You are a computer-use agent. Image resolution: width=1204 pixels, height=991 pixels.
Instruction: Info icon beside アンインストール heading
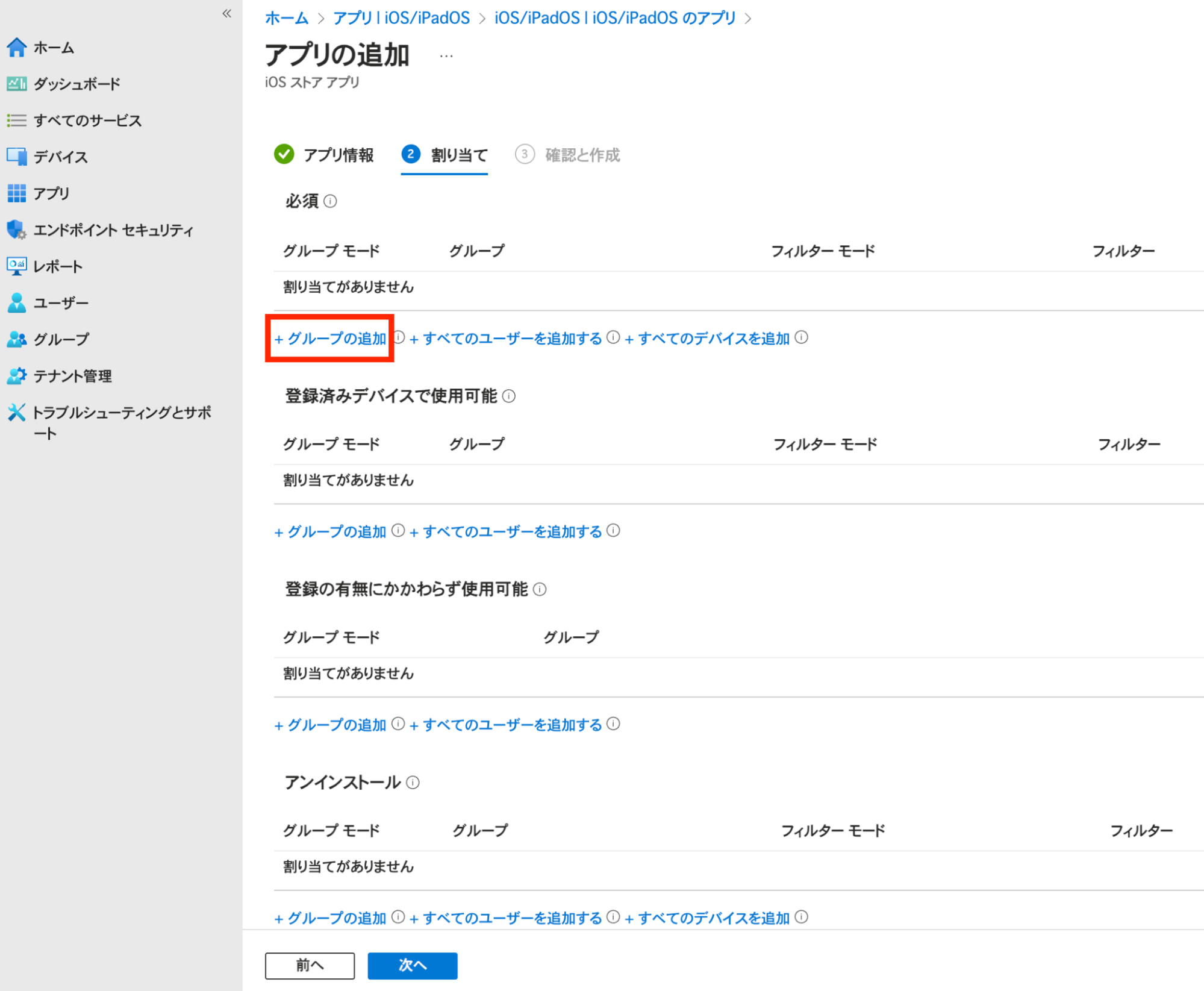point(413,783)
